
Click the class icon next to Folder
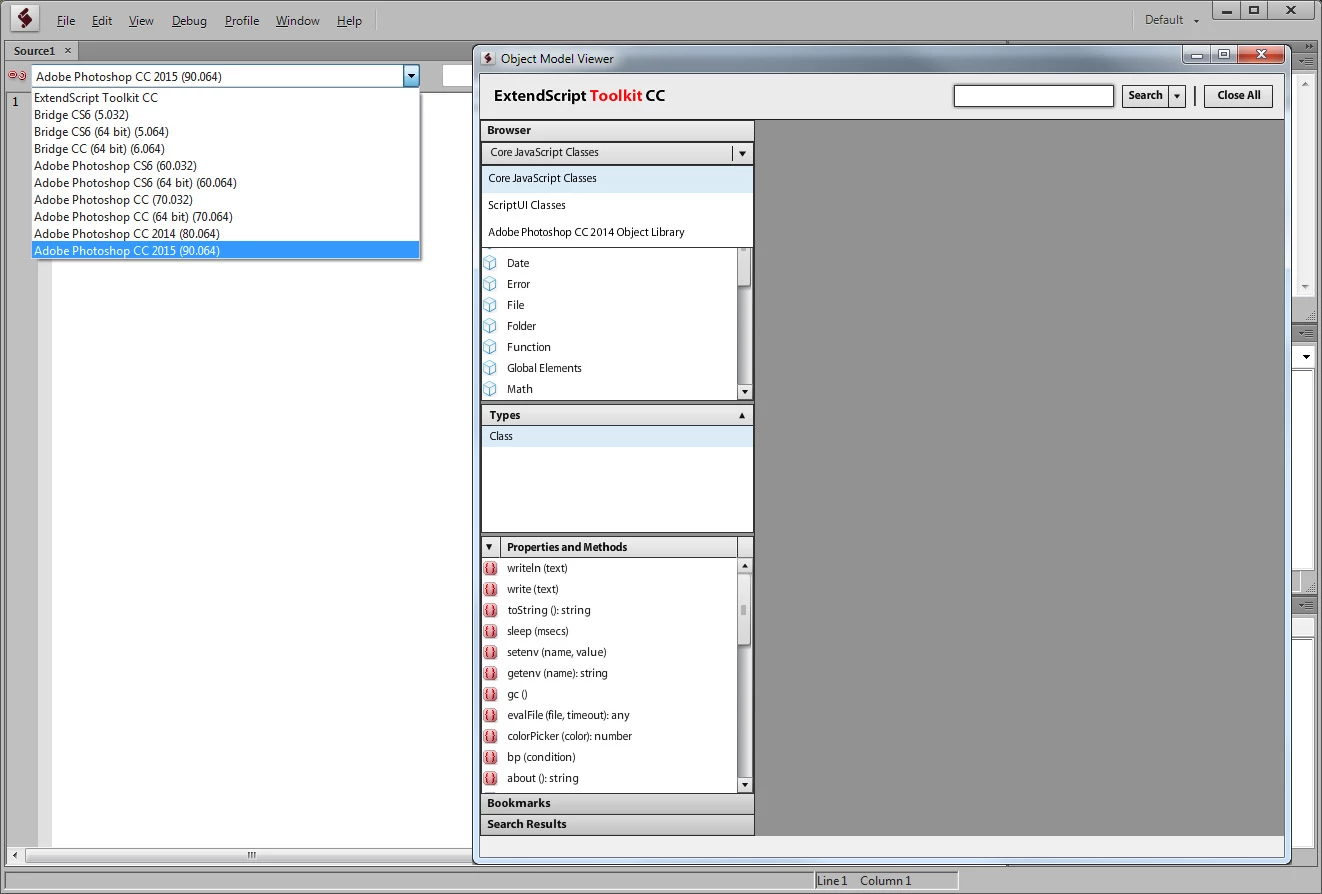coord(490,326)
